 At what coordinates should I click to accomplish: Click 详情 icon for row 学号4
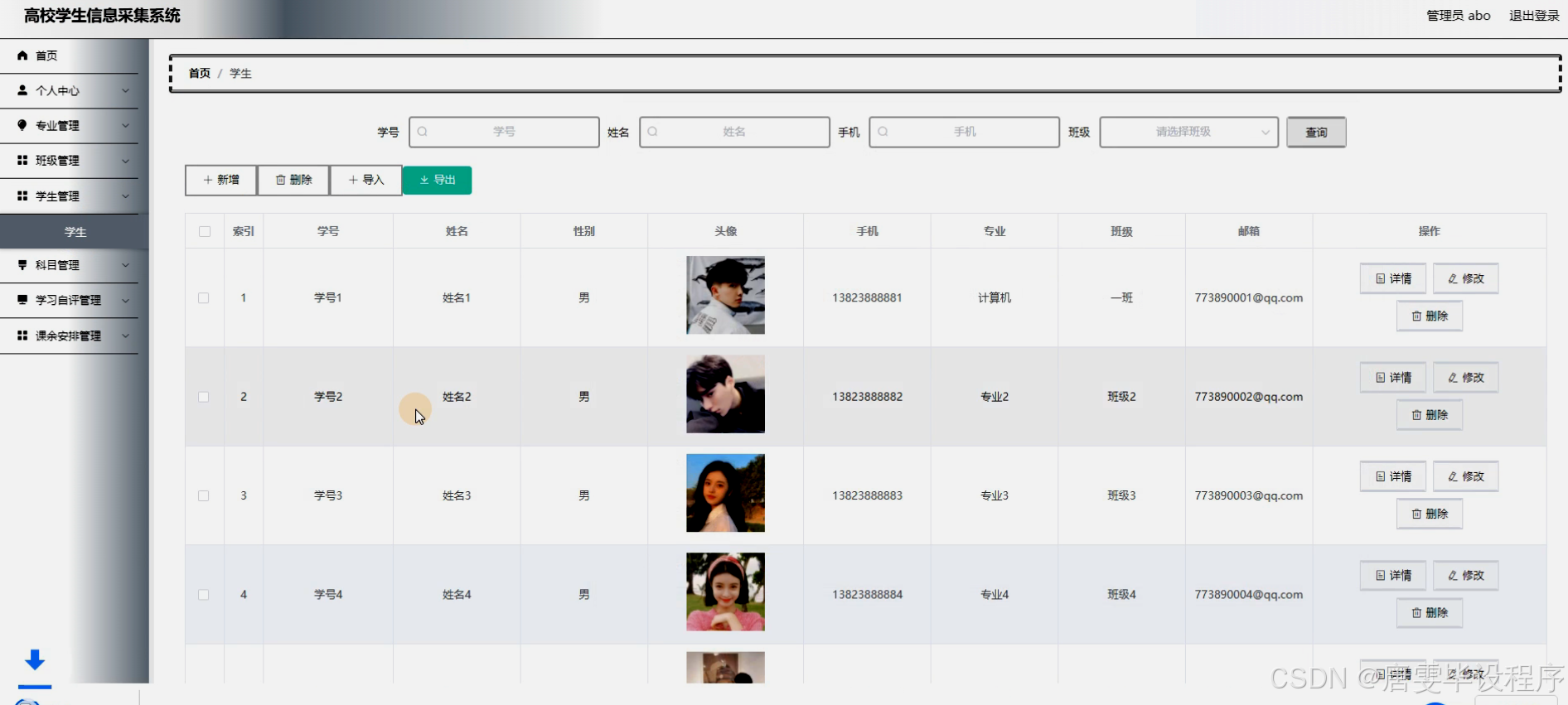1380,576
